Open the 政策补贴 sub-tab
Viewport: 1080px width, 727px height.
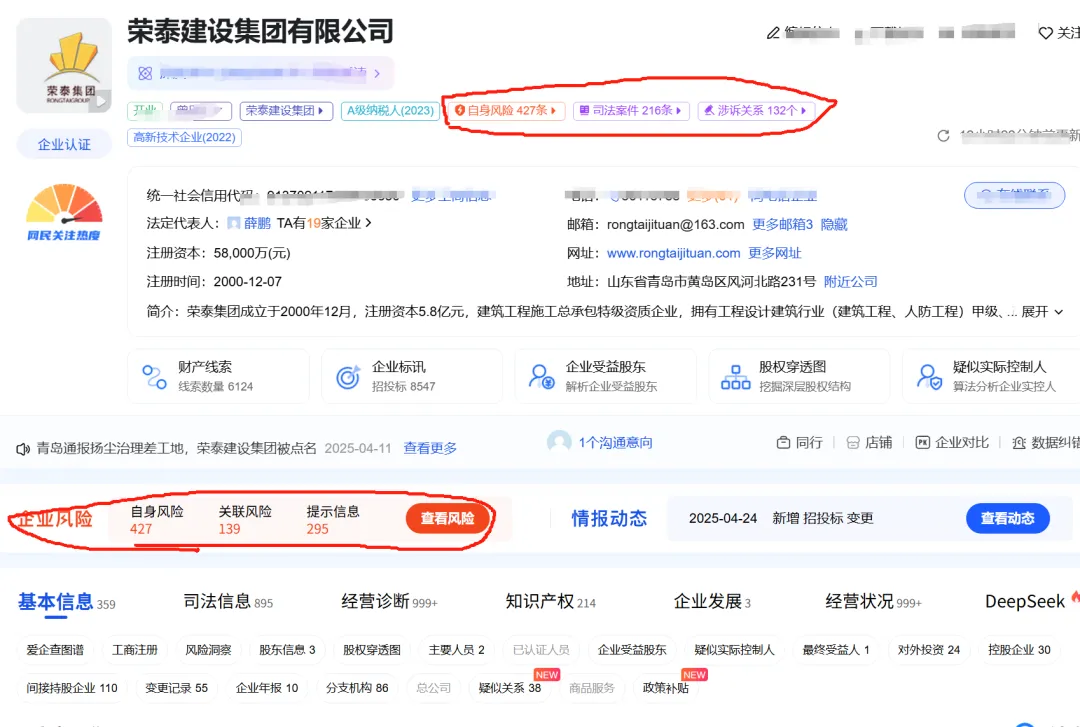[x=666, y=688]
